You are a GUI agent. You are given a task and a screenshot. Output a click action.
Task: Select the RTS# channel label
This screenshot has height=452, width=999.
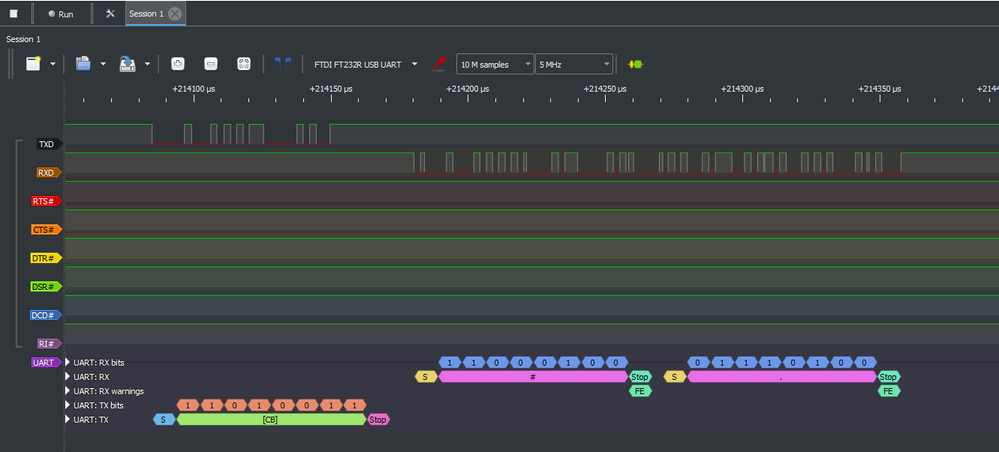(47, 201)
